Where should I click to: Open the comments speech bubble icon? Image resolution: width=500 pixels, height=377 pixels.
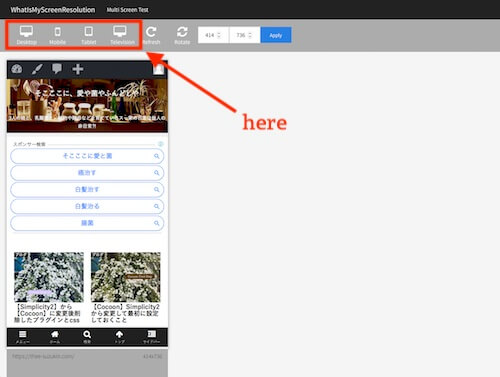tap(57, 69)
